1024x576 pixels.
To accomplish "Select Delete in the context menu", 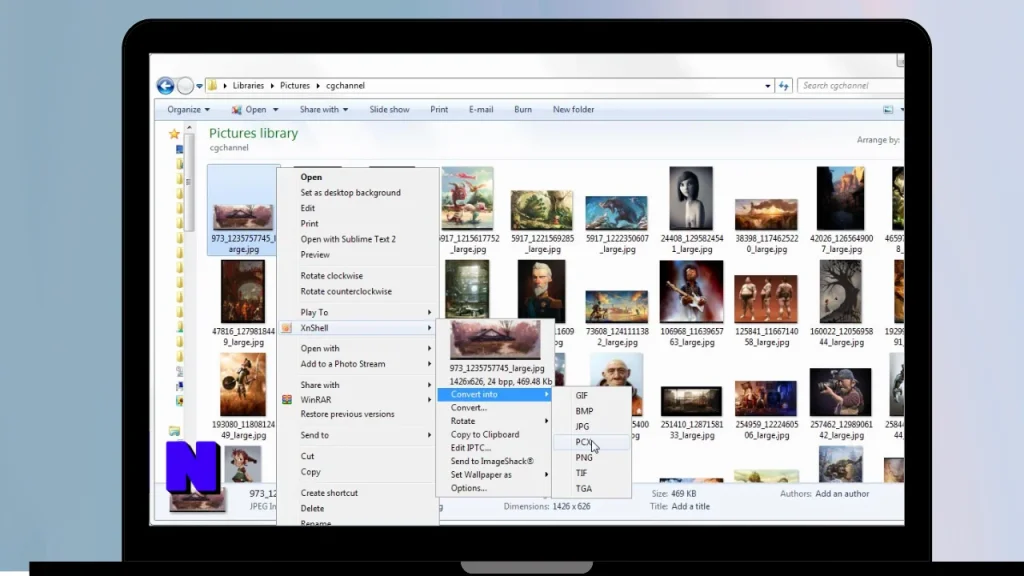I will 312,509.
